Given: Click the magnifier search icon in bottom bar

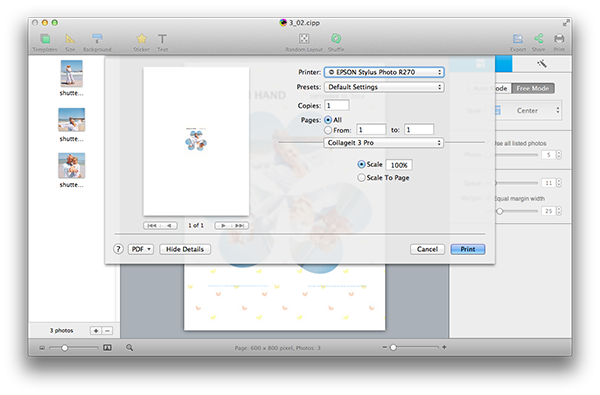Looking at the screenshot, I should (x=130, y=348).
